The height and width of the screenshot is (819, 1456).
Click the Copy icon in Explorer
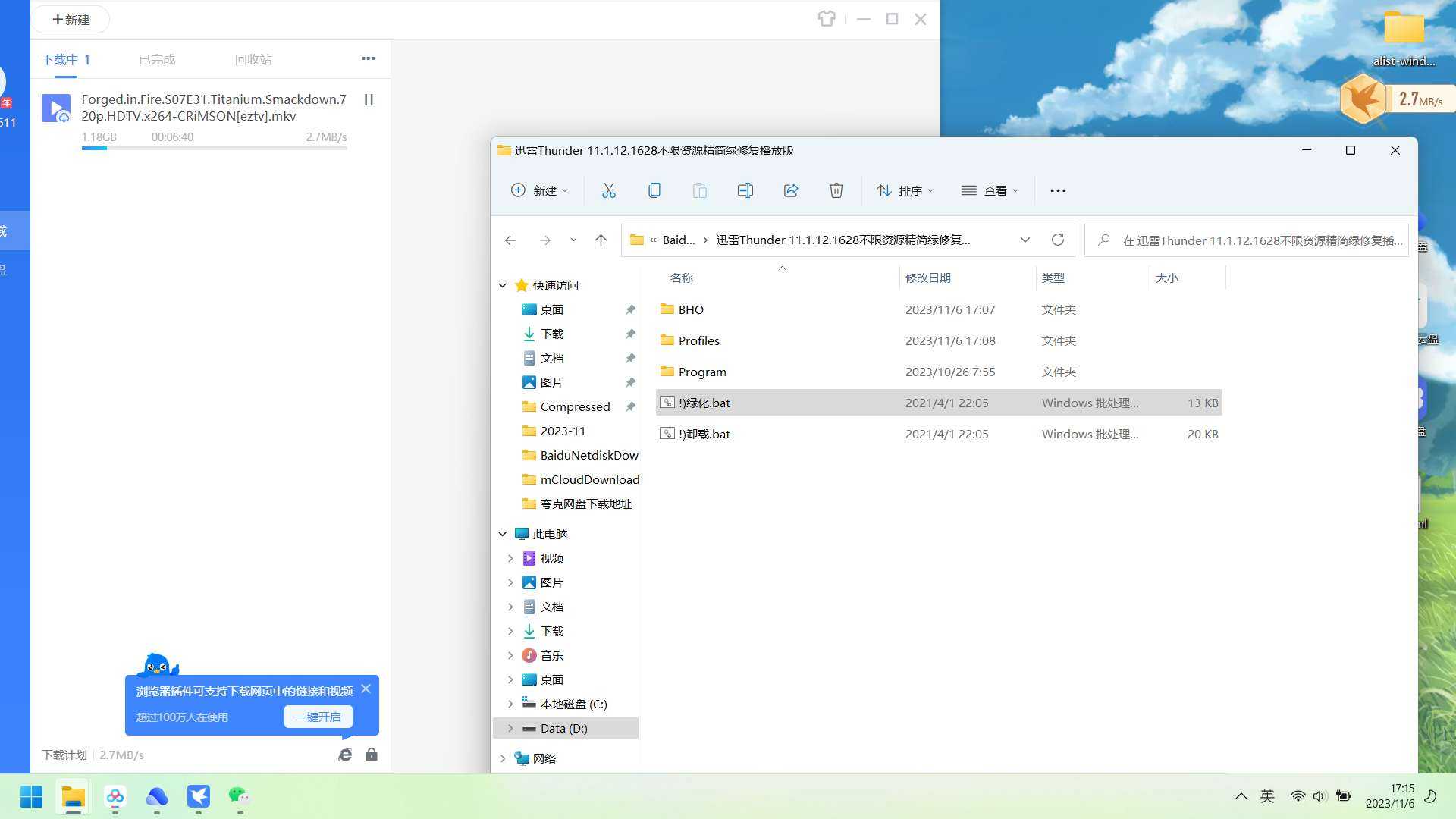click(x=654, y=190)
